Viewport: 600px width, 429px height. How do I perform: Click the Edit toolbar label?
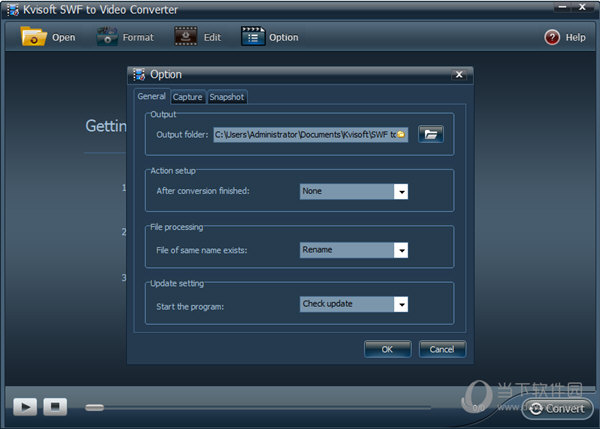click(212, 38)
